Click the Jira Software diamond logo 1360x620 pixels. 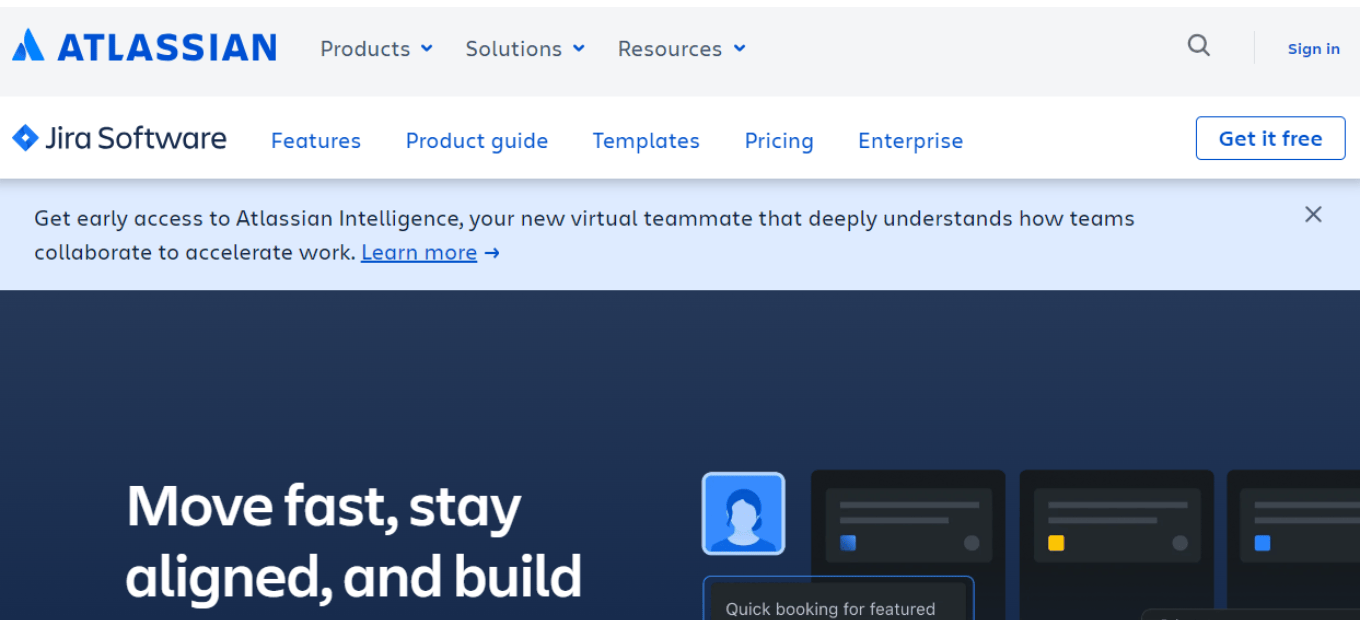tap(25, 138)
